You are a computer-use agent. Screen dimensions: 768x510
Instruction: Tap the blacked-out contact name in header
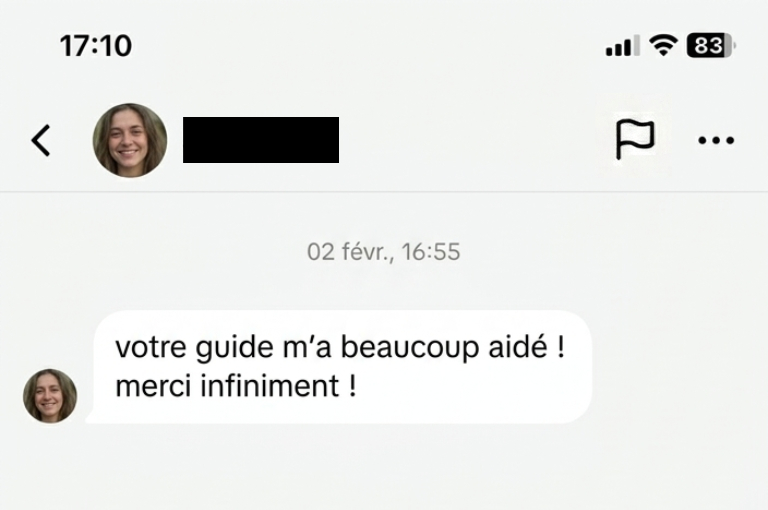(261, 140)
